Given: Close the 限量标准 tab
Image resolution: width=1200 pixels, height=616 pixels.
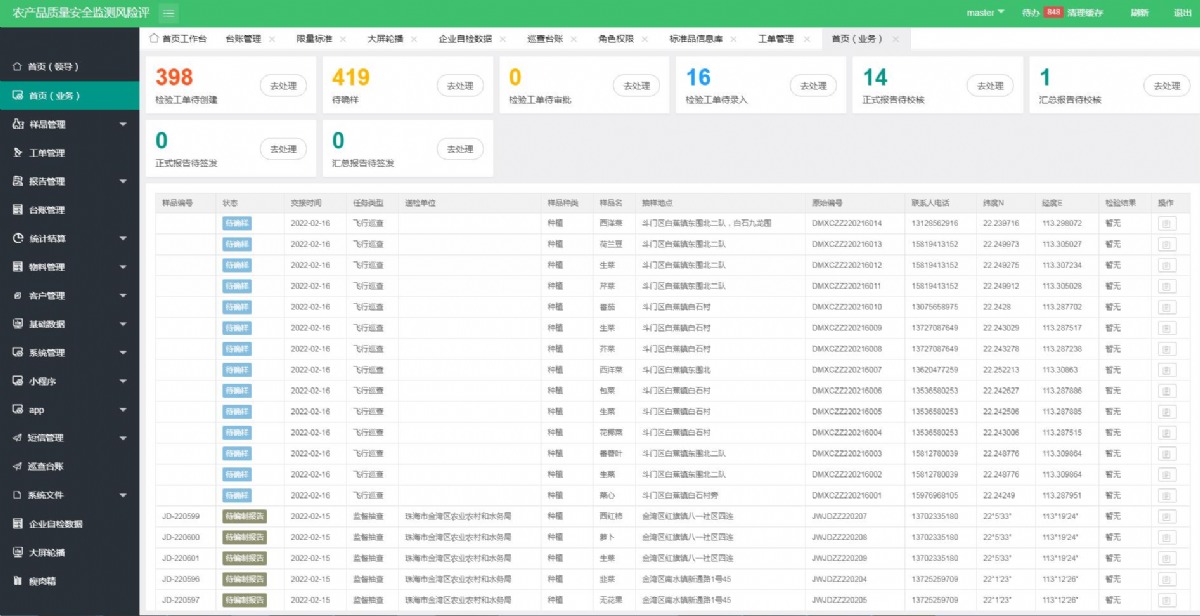Looking at the screenshot, I should point(343,39).
